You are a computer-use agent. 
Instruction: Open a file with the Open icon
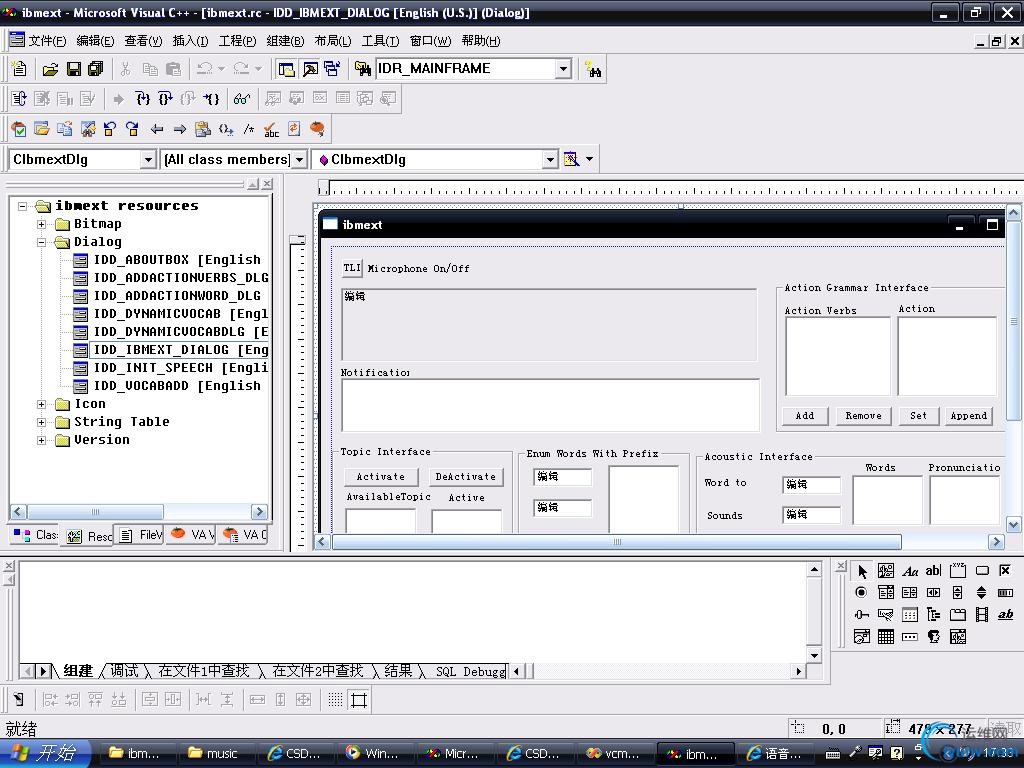tap(50, 69)
